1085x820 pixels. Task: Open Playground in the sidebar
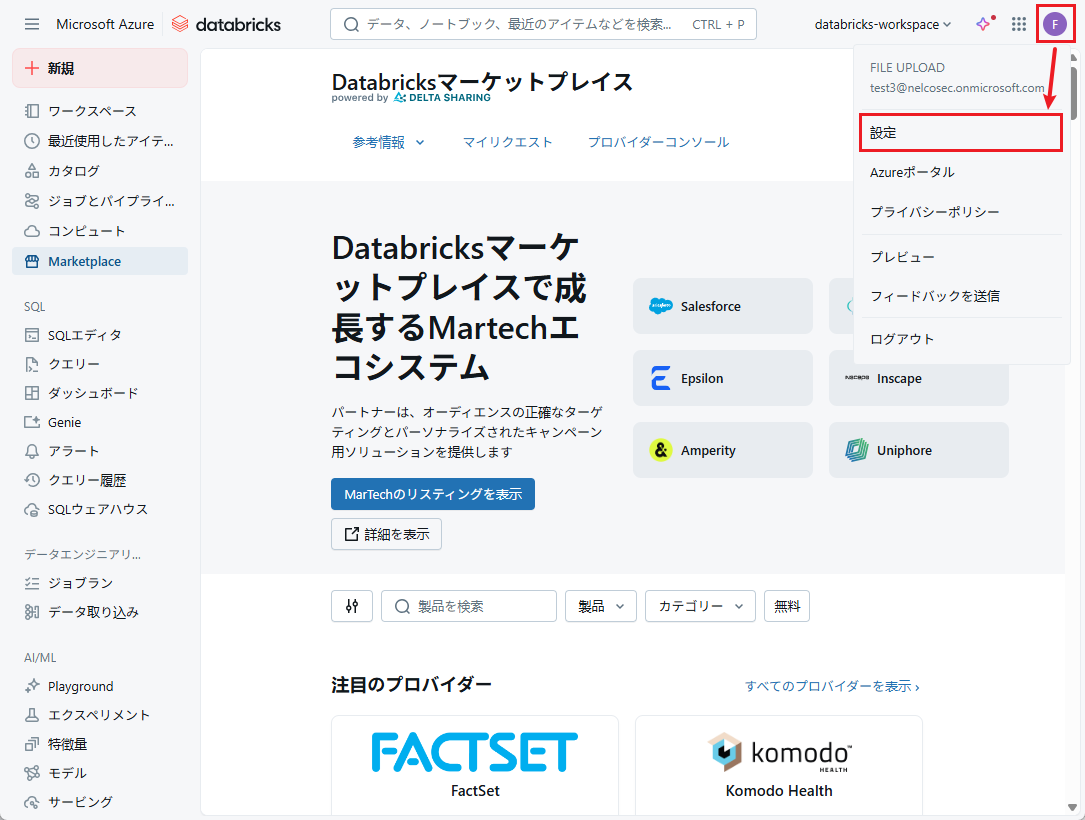80,686
